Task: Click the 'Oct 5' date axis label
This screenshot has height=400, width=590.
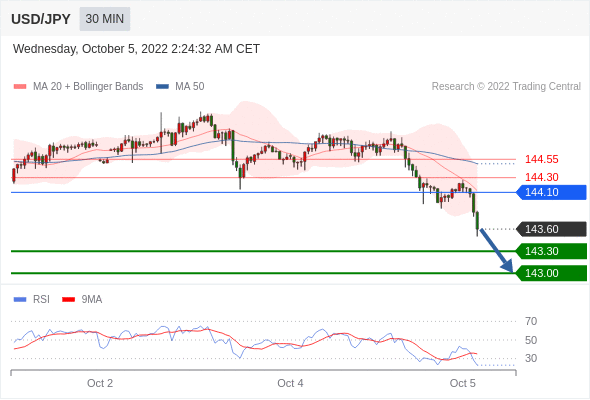Action: pos(463,383)
